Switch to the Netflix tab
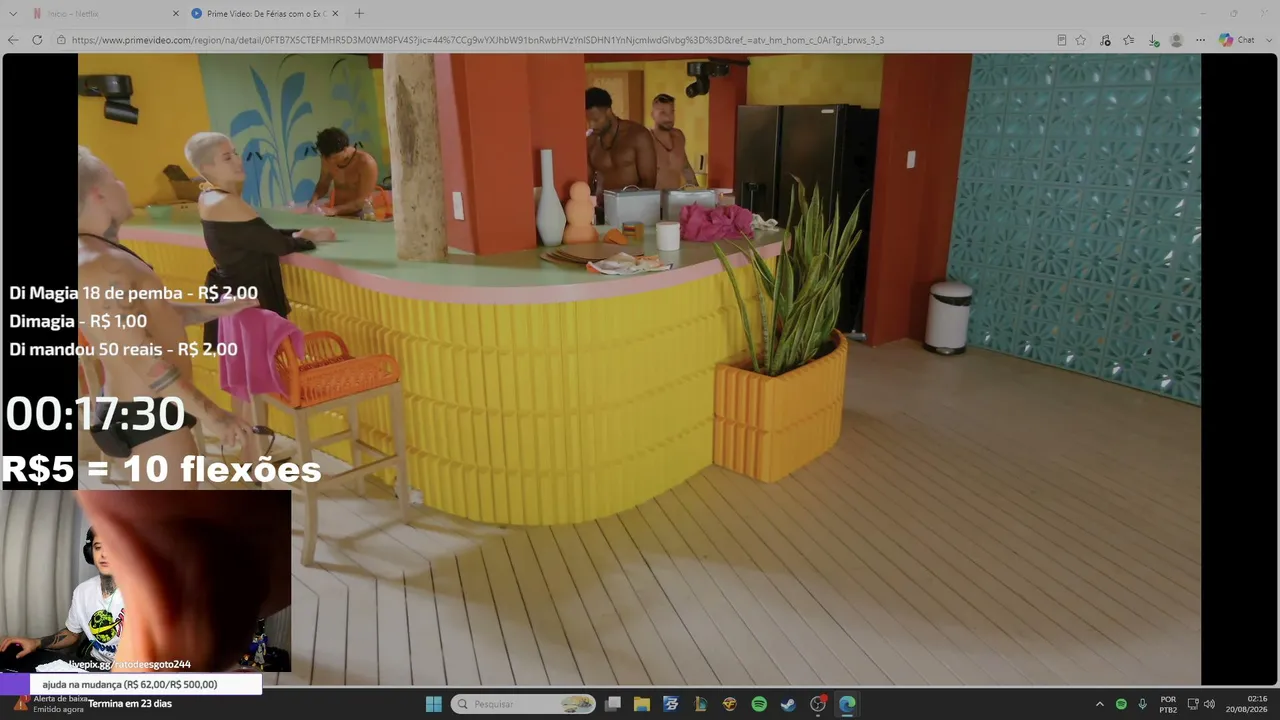The height and width of the screenshot is (720, 1280). 98,14
